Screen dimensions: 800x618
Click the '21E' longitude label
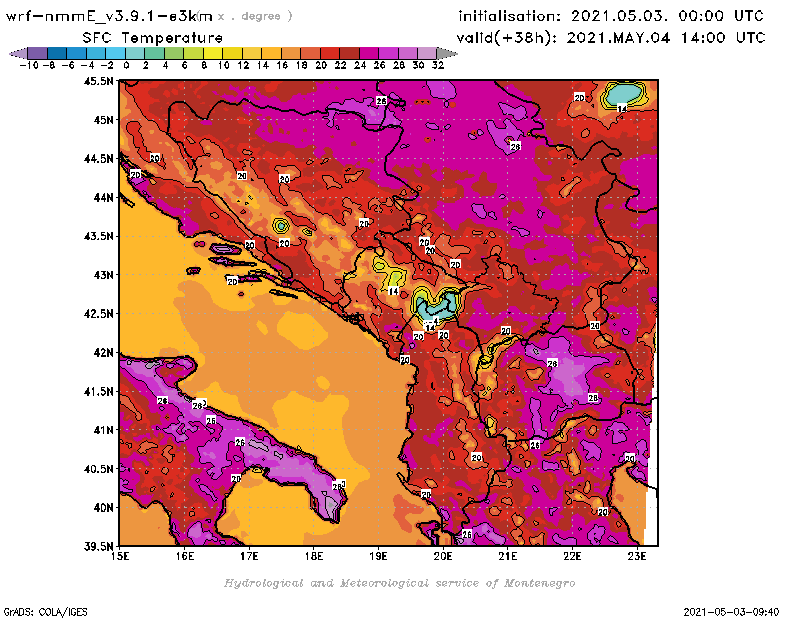click(508, 556)
